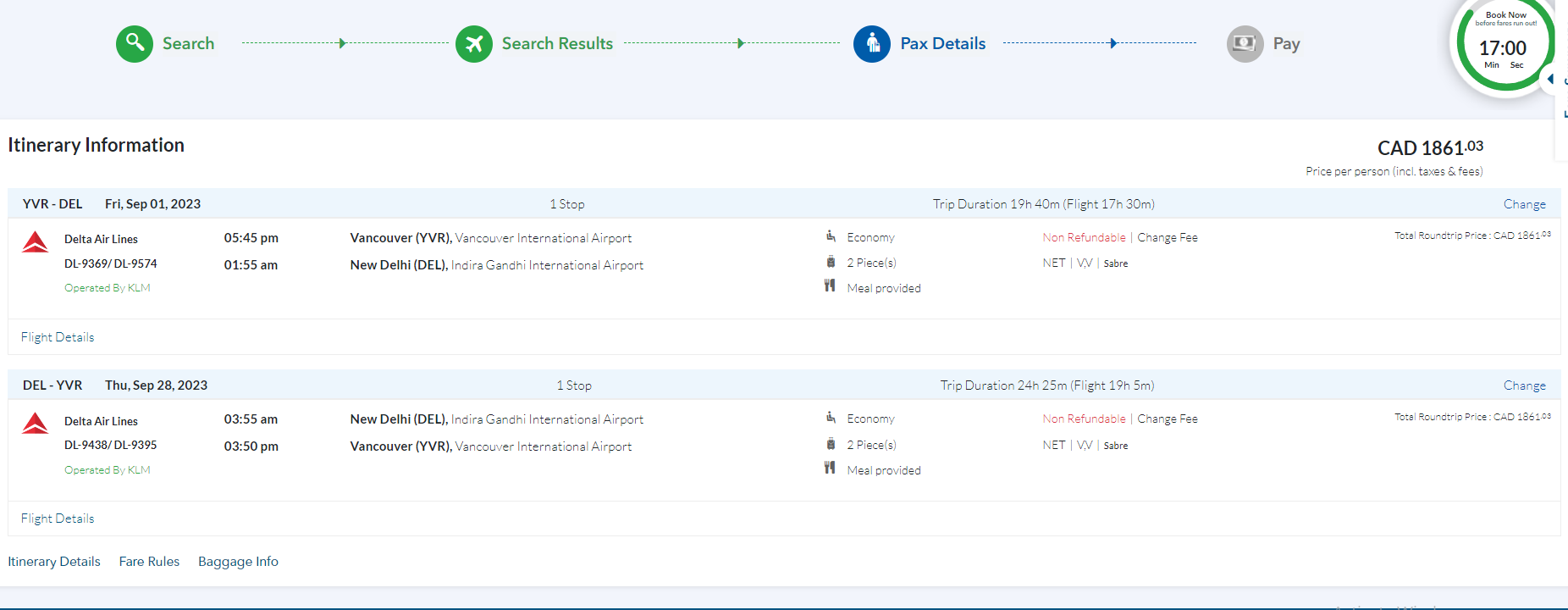Expand Flight Details for DEL-YVR flight
This screenshot has height=610, width=1568.
tap(58, 518)
